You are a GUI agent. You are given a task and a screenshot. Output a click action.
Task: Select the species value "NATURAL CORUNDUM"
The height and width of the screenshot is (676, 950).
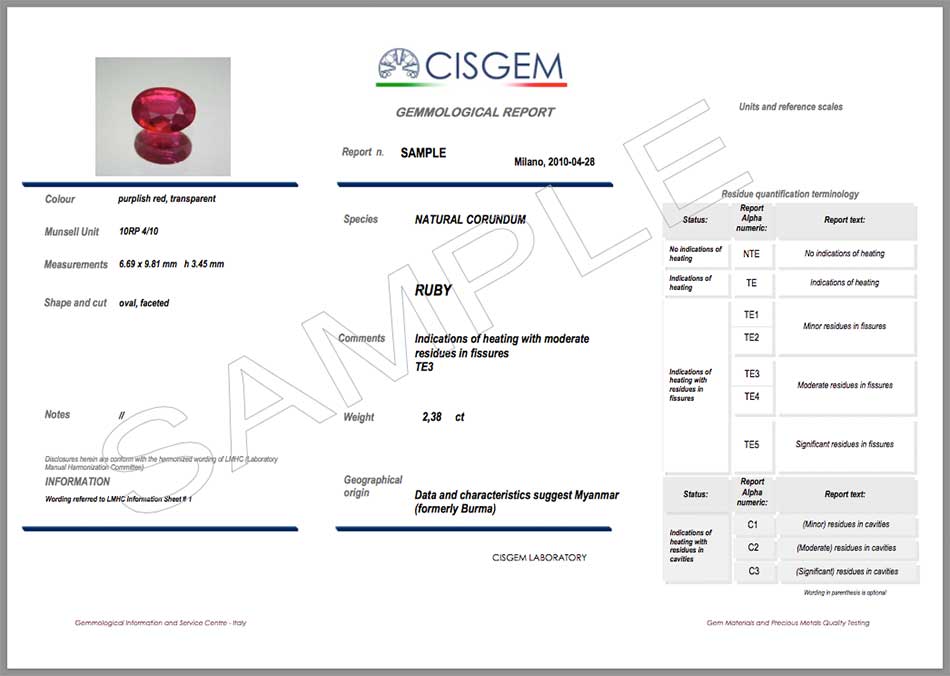(470, 220)
